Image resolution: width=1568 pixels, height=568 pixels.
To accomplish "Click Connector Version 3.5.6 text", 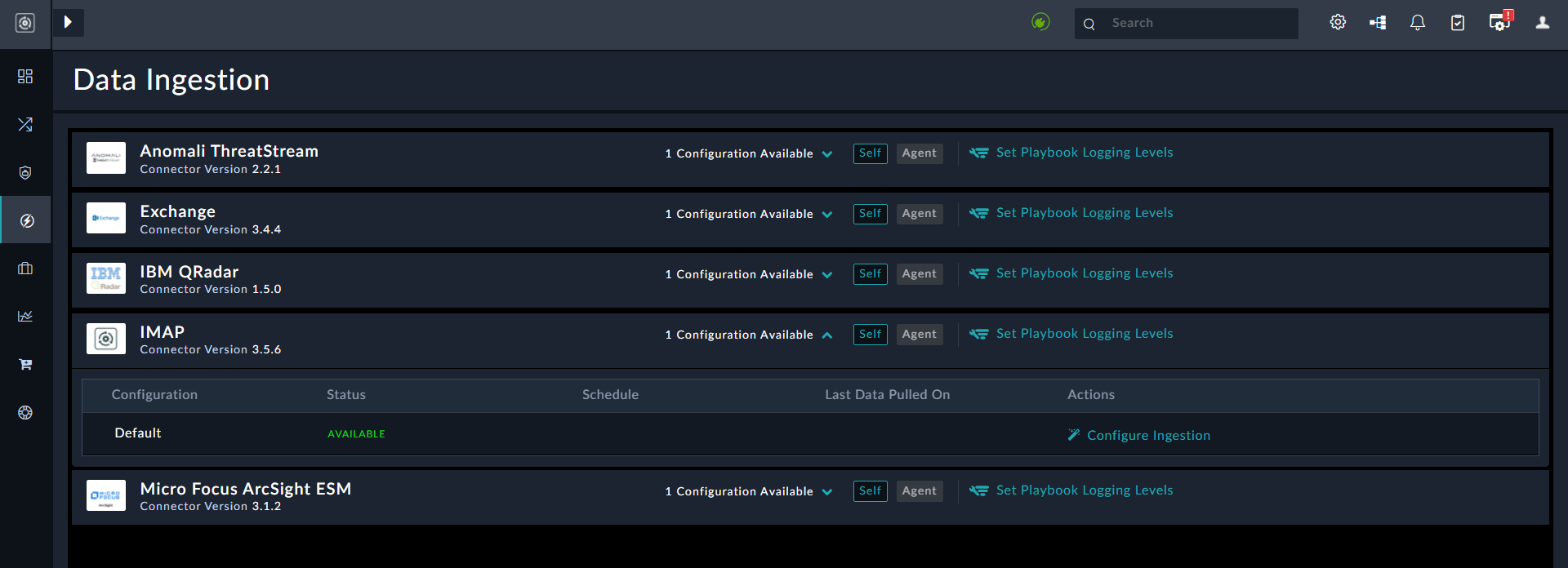I will tap(211, 350).
